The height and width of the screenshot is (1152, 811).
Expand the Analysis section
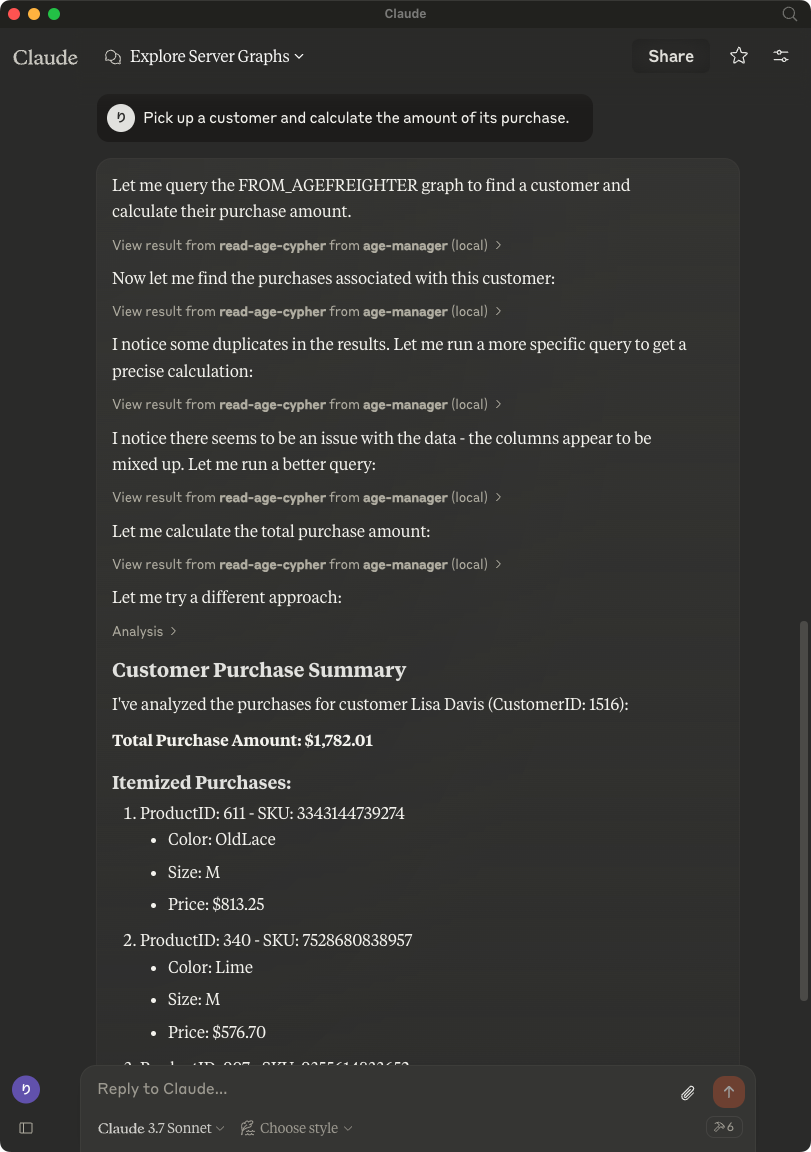(x=145, y=631)
